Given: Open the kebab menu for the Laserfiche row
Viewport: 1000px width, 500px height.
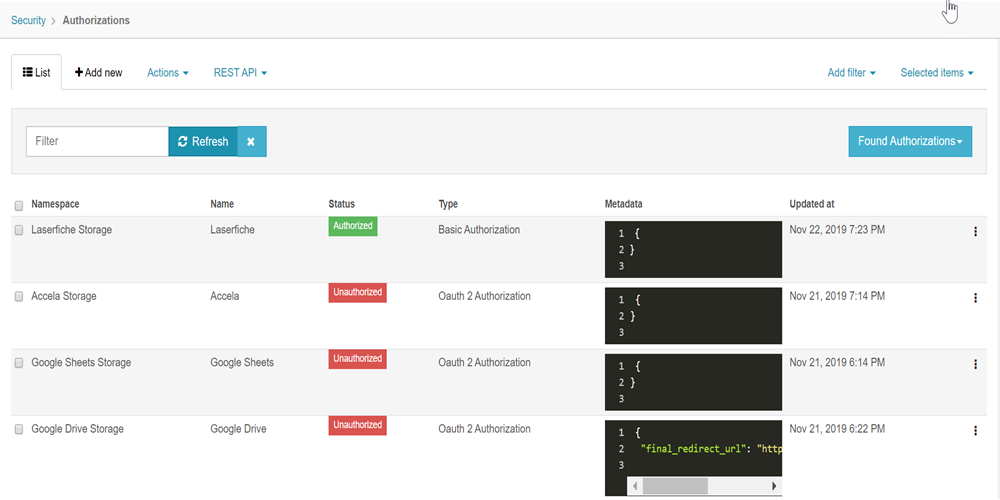Looking at the screenshot, I should (x=975, y=232).
